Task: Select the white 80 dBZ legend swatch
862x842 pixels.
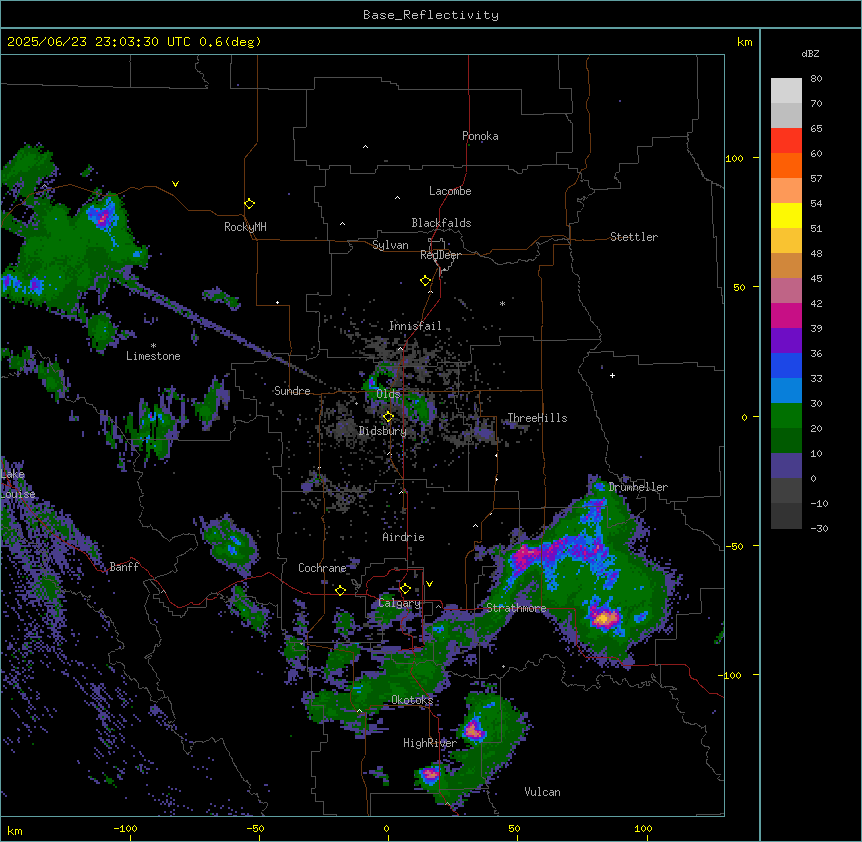Action: [x=786, y=91]
